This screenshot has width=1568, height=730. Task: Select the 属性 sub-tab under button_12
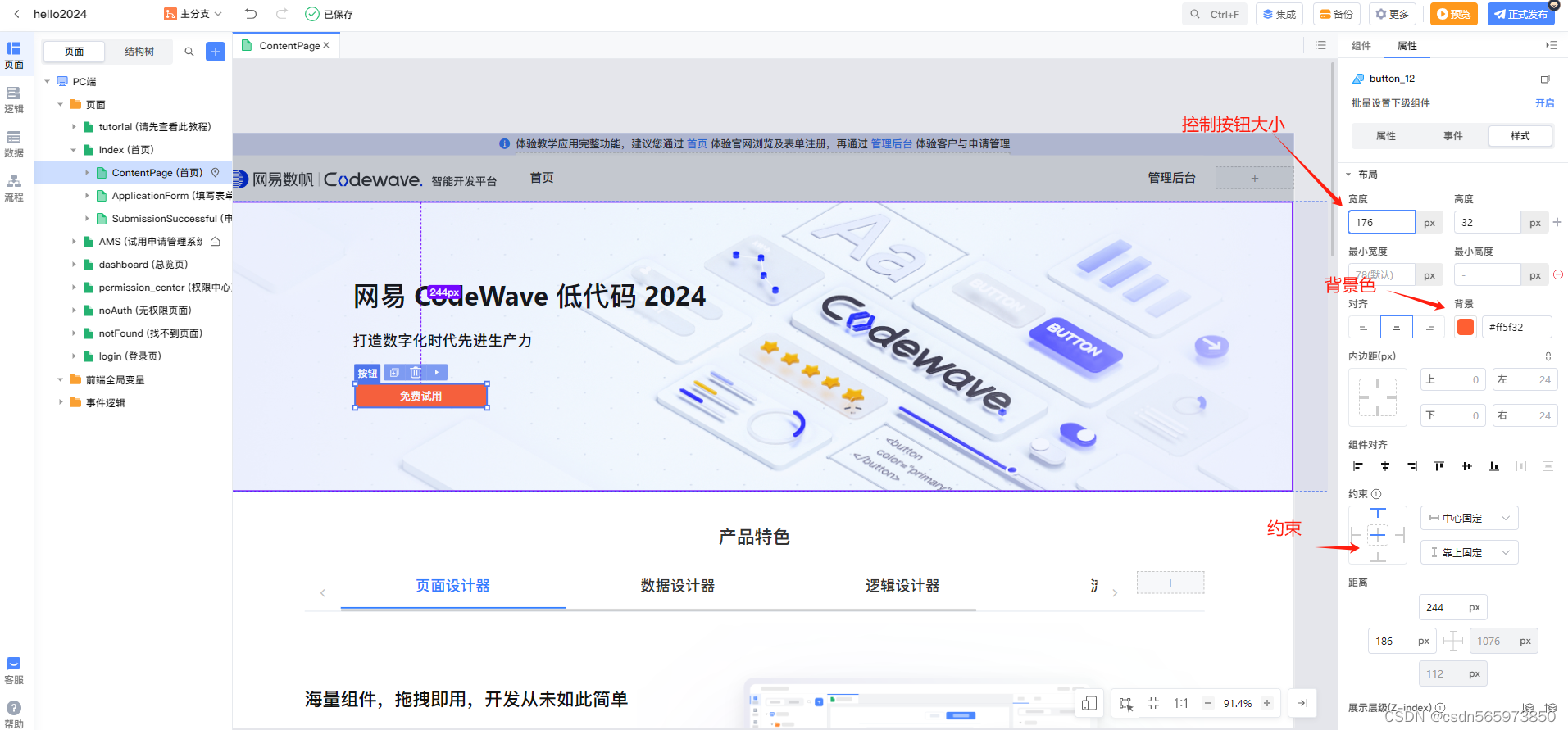(1385, 136)
